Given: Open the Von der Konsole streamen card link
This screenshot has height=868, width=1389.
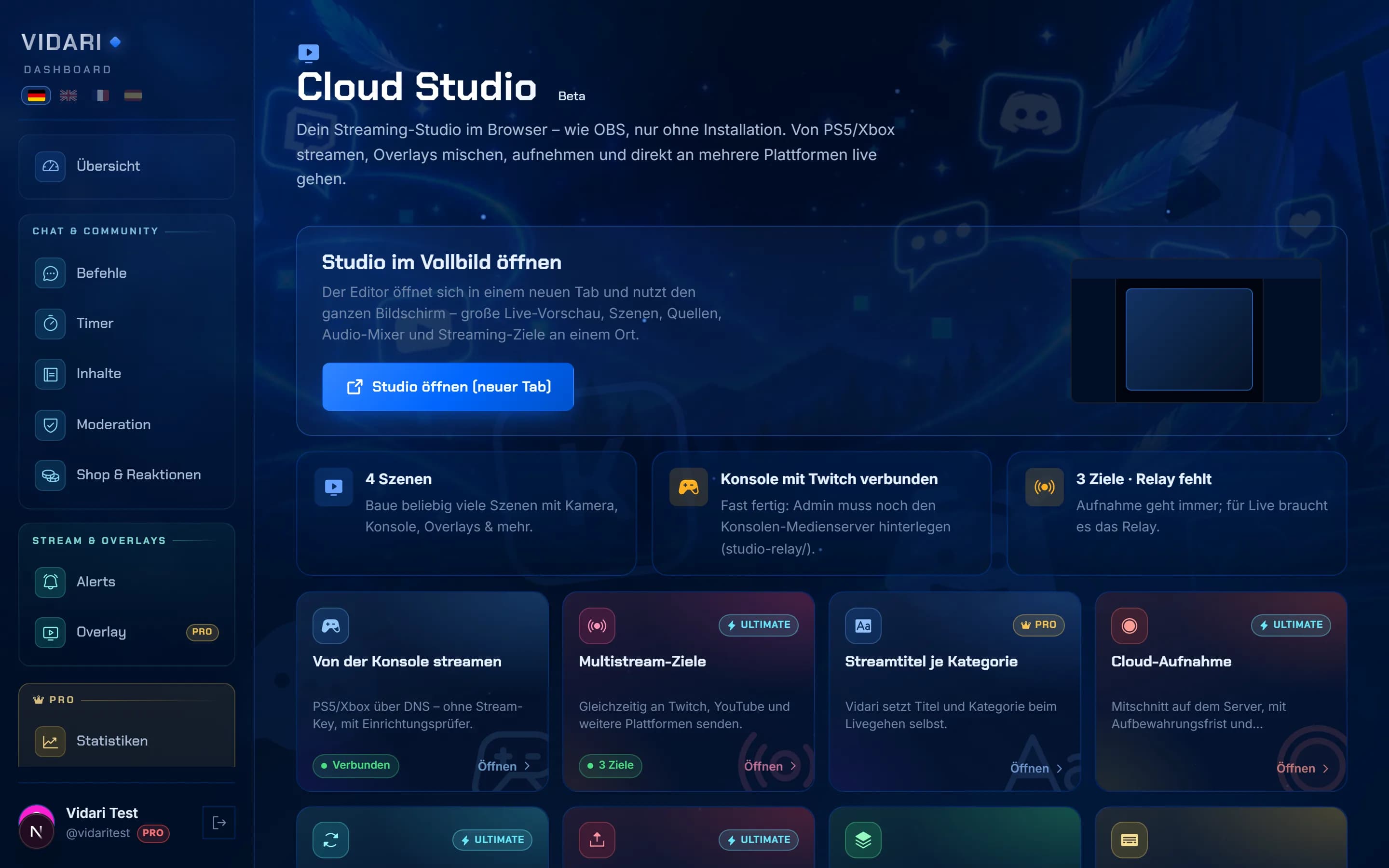Looking at the screenshot, I should pos(504,766).
